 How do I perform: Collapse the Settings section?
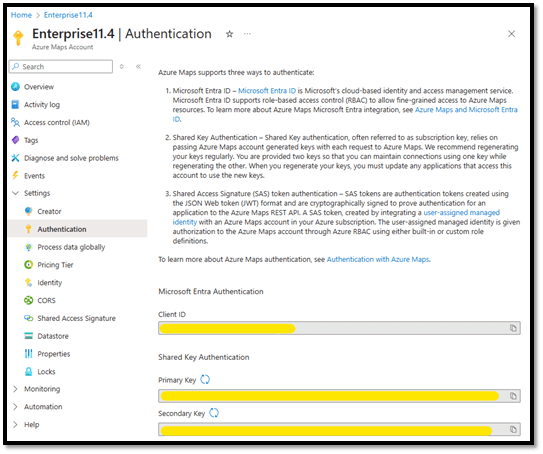(x=15, y=193)
